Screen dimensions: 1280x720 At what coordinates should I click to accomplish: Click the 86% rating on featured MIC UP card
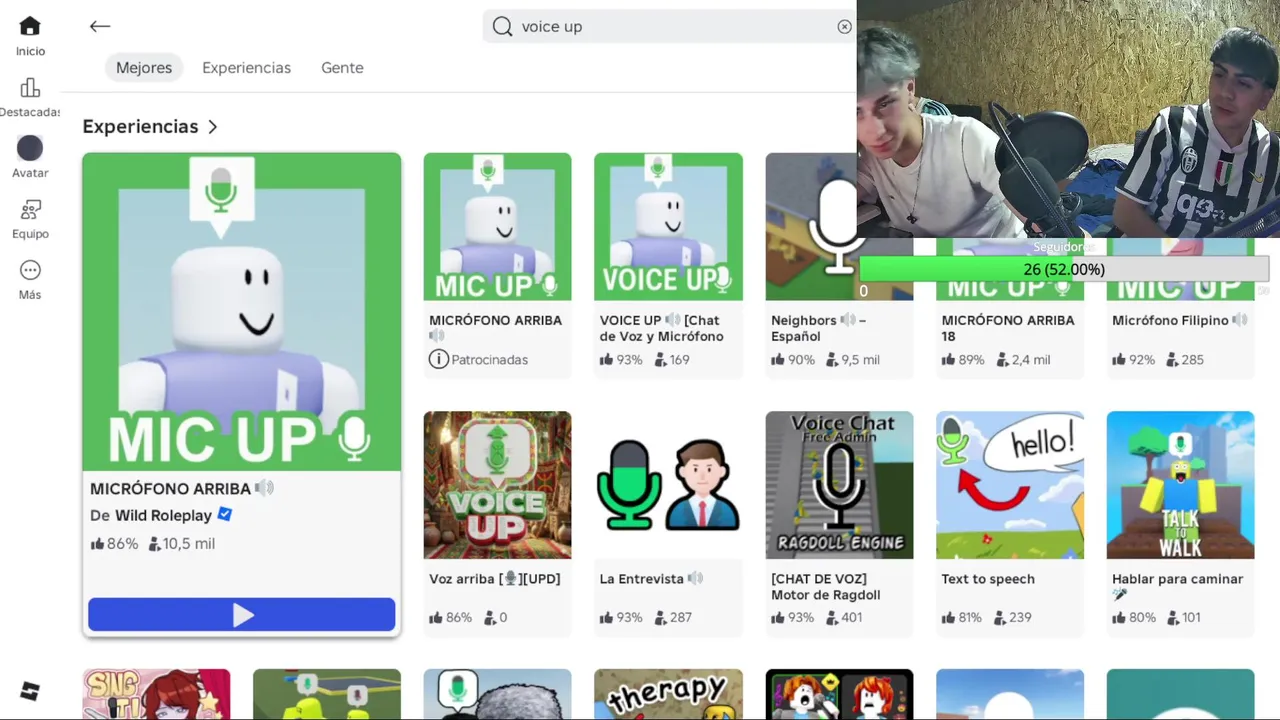click(x=114, y=544)
